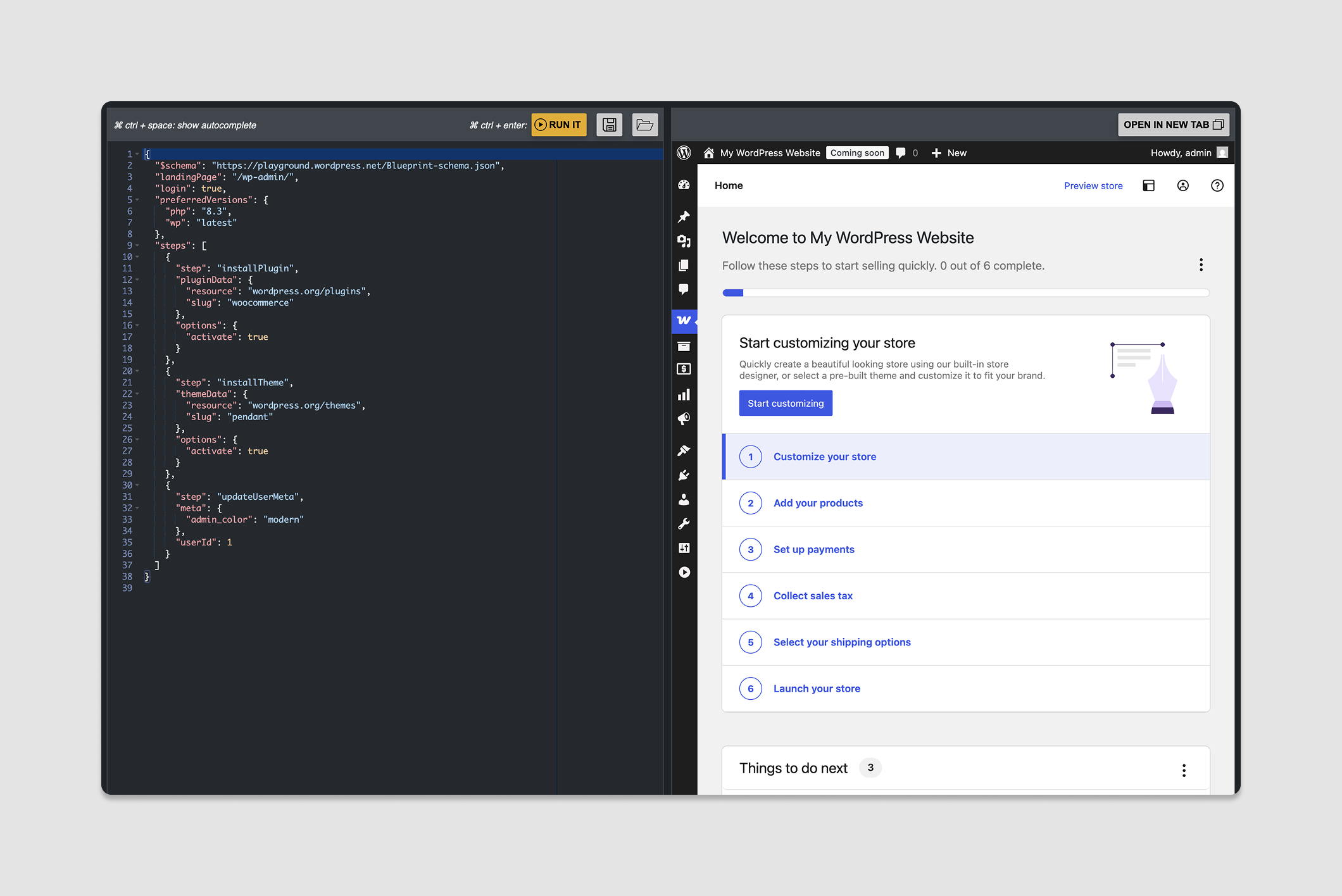
Task: Fold the installPlugin step at line 10
Action: tap(137, 257)
